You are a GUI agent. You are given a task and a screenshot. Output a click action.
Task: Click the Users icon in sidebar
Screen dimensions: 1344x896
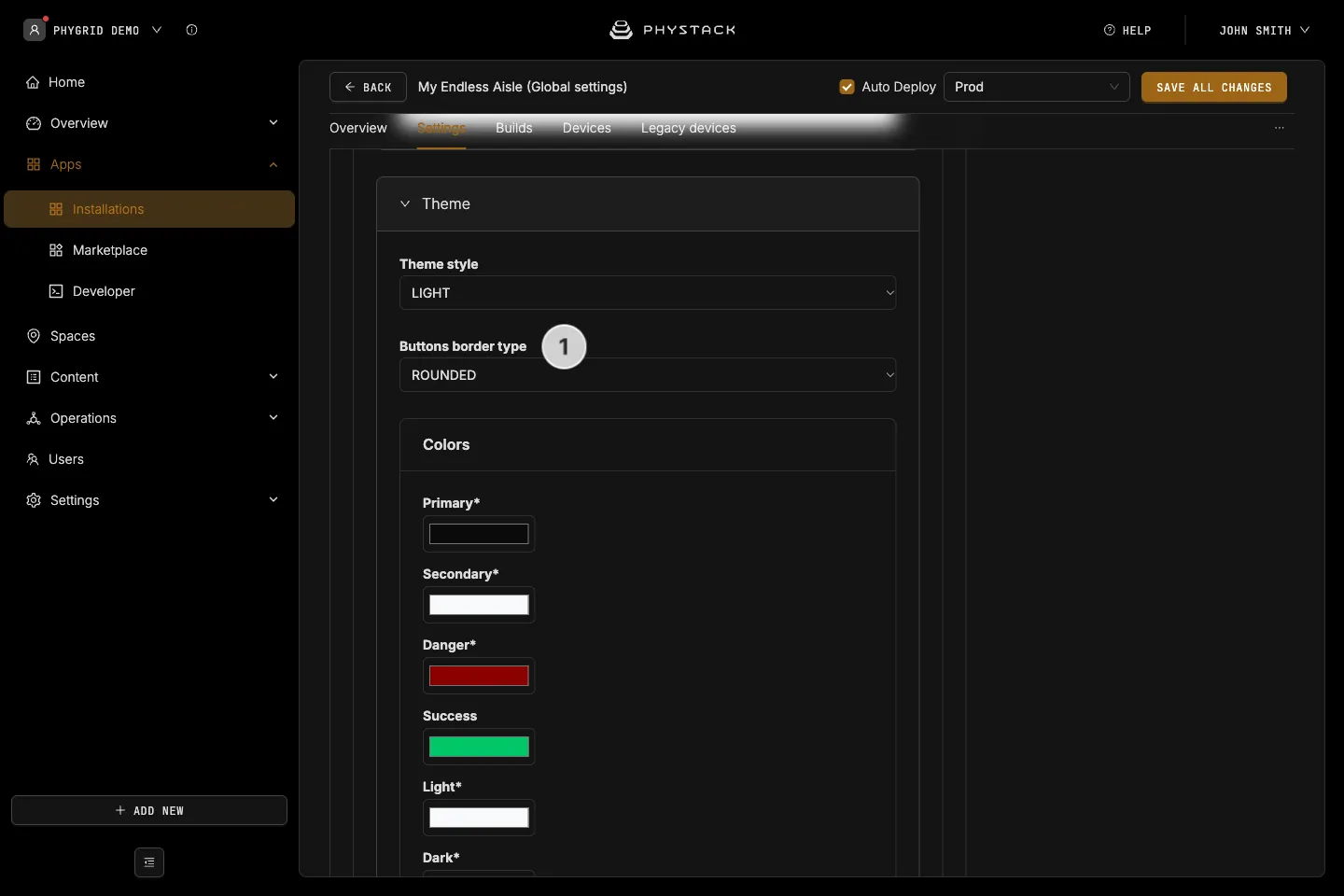(x=33, y=459)
